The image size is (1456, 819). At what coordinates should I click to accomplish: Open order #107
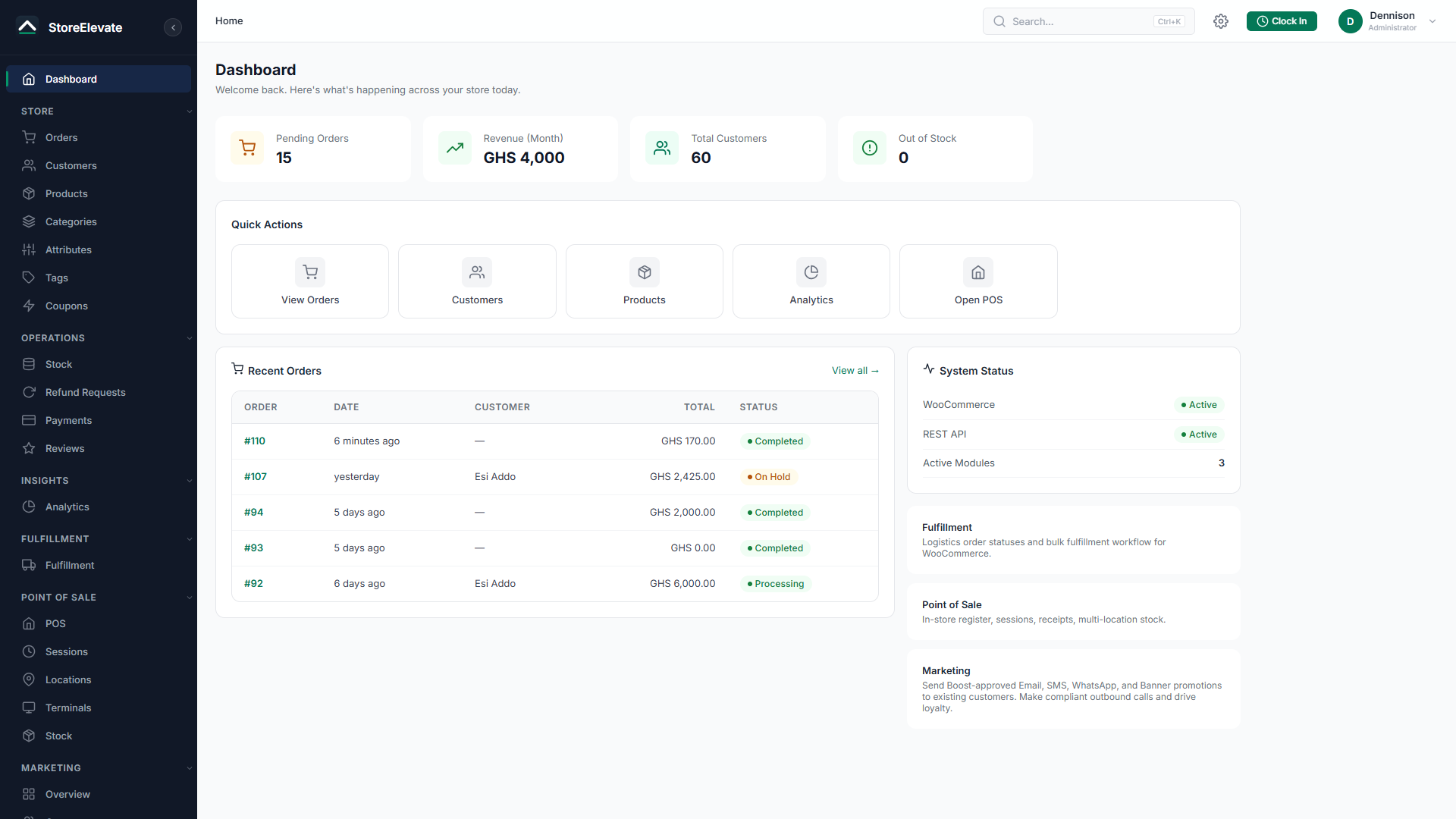[256, 477]
